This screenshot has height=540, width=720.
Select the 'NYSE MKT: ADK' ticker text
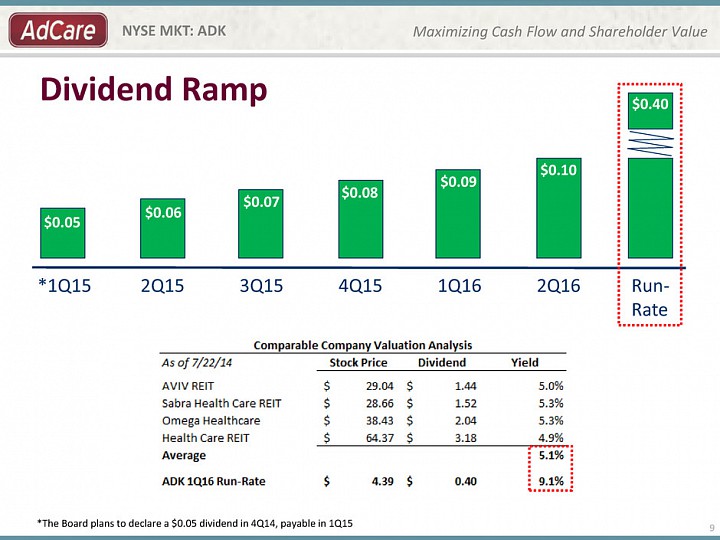pyautogui.click(x=174, y=31)
